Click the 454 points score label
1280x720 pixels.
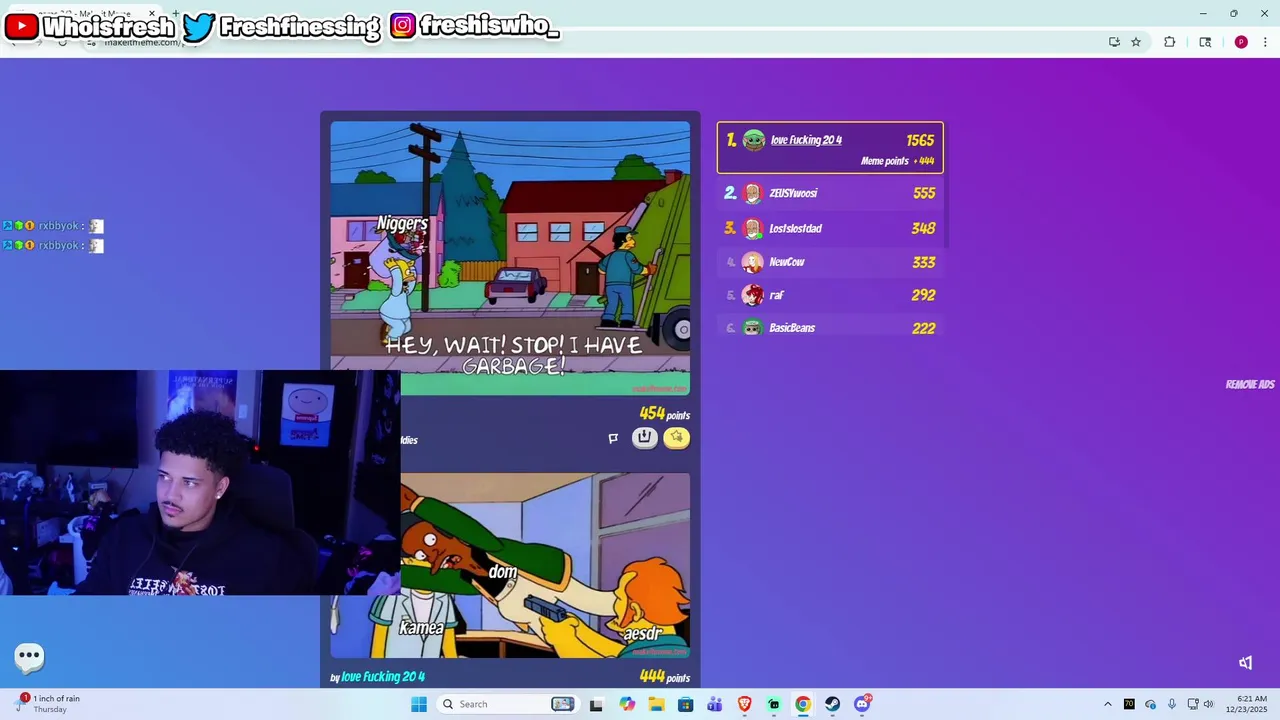664,414
